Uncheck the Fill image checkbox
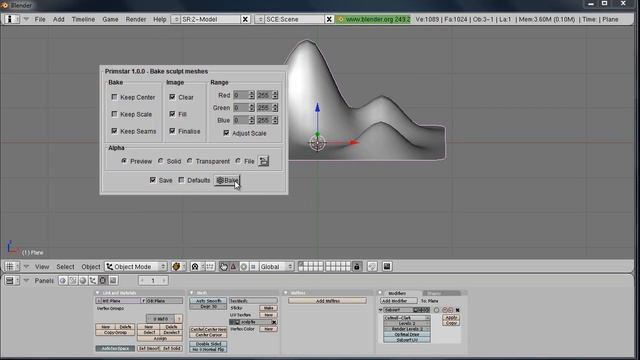The width and height of the screenshot is (640, 360). [172, 114]
